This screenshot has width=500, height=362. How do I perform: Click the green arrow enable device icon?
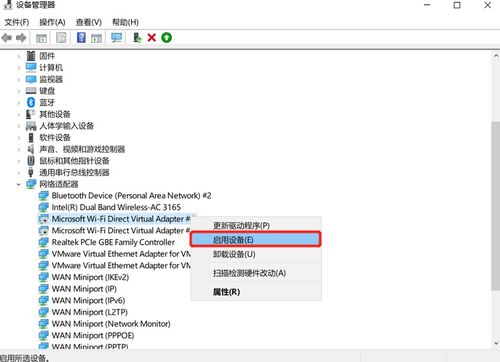pos(167,38)
